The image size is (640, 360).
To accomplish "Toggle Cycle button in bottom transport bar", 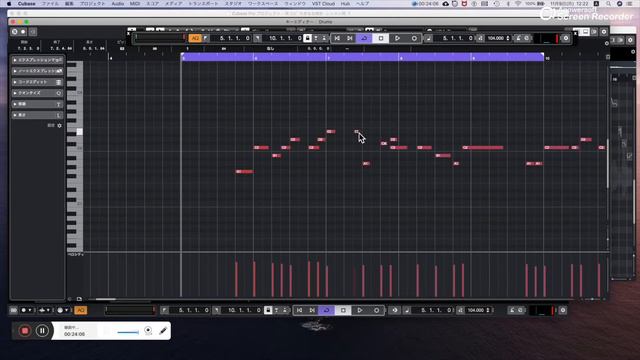I will click(326, 310).
